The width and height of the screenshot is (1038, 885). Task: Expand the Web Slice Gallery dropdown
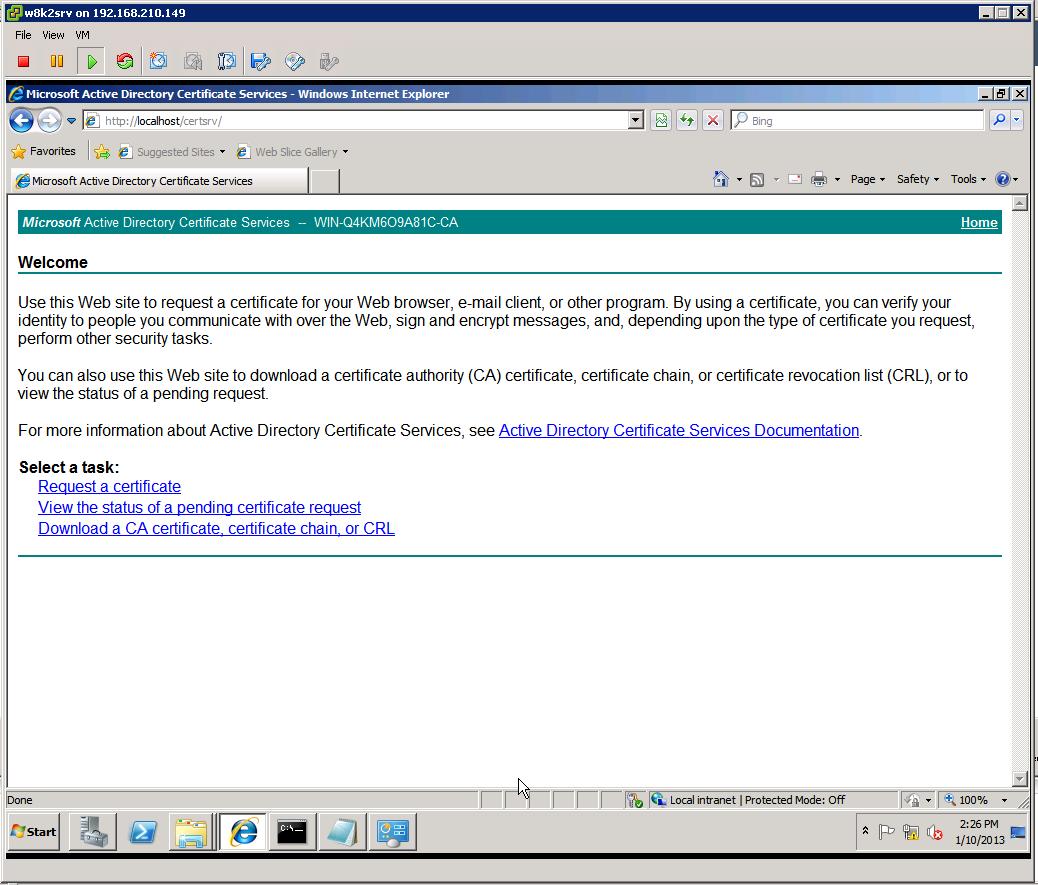pos(345,152)
